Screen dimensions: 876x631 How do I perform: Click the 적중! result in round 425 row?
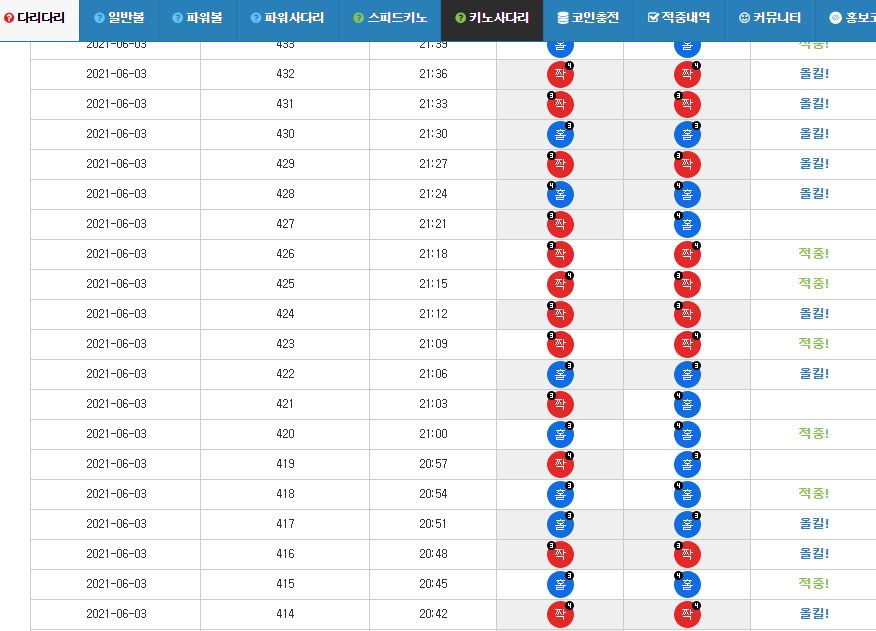click(x=813, y=283)
